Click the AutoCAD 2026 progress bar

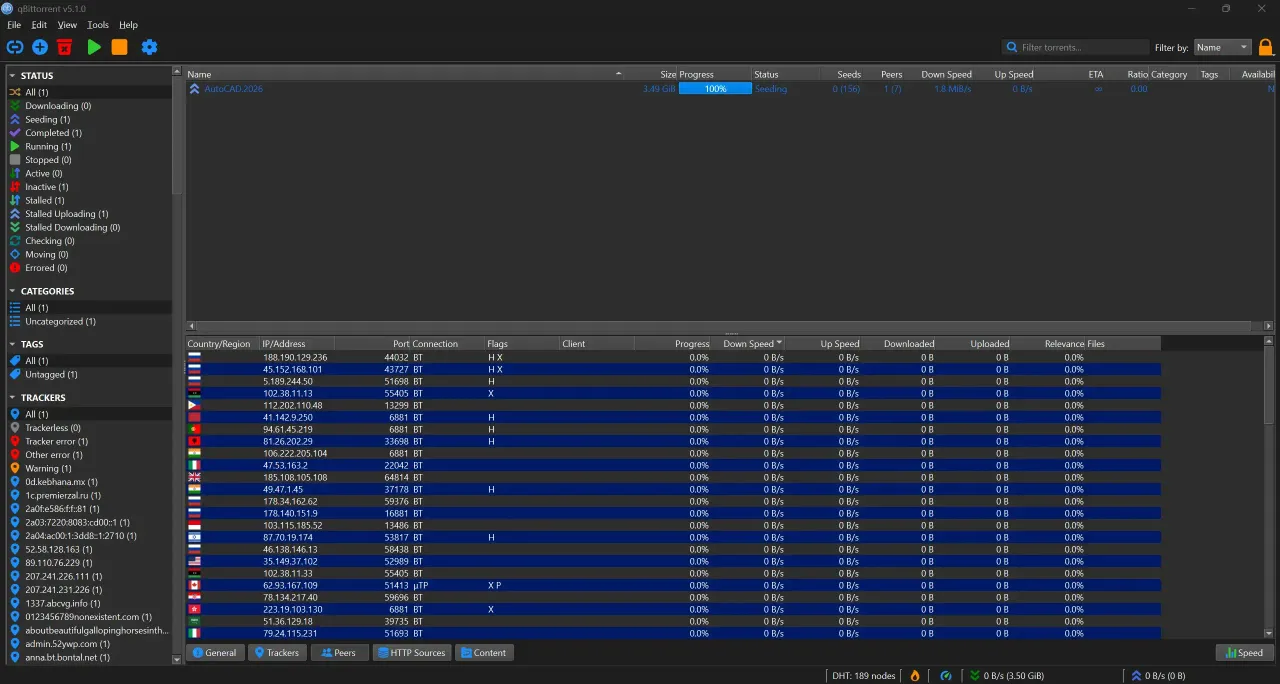[715, 89]
